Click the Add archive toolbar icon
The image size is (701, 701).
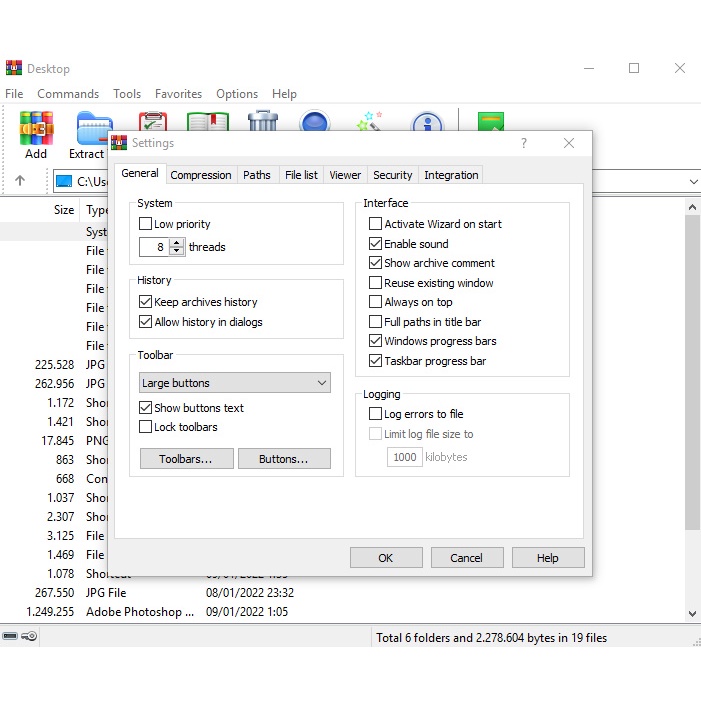36,128
